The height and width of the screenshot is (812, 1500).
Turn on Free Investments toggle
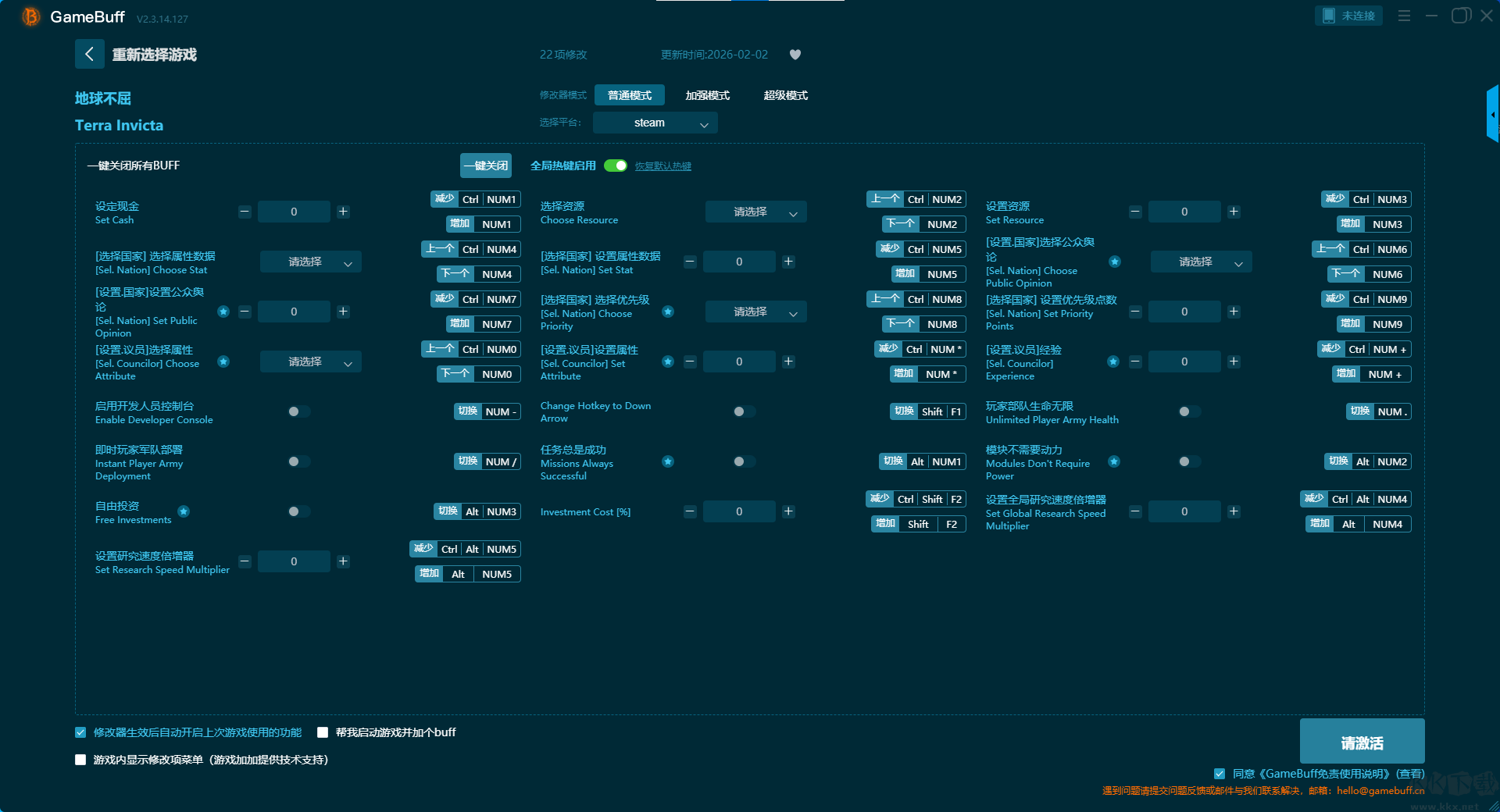299,511
